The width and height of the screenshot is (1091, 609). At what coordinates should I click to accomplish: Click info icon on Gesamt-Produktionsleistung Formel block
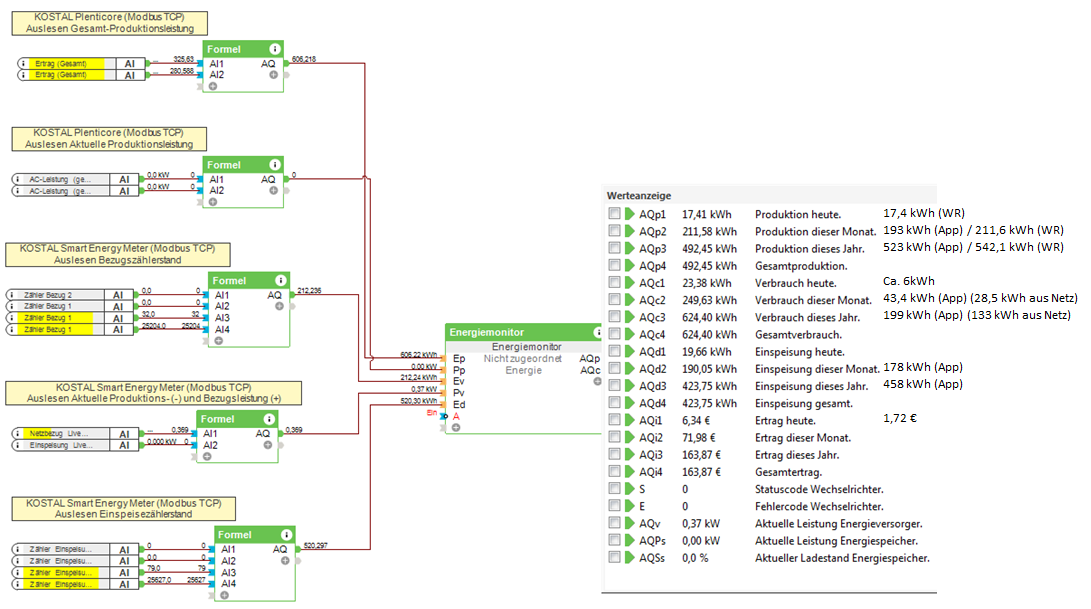point(274,49)
